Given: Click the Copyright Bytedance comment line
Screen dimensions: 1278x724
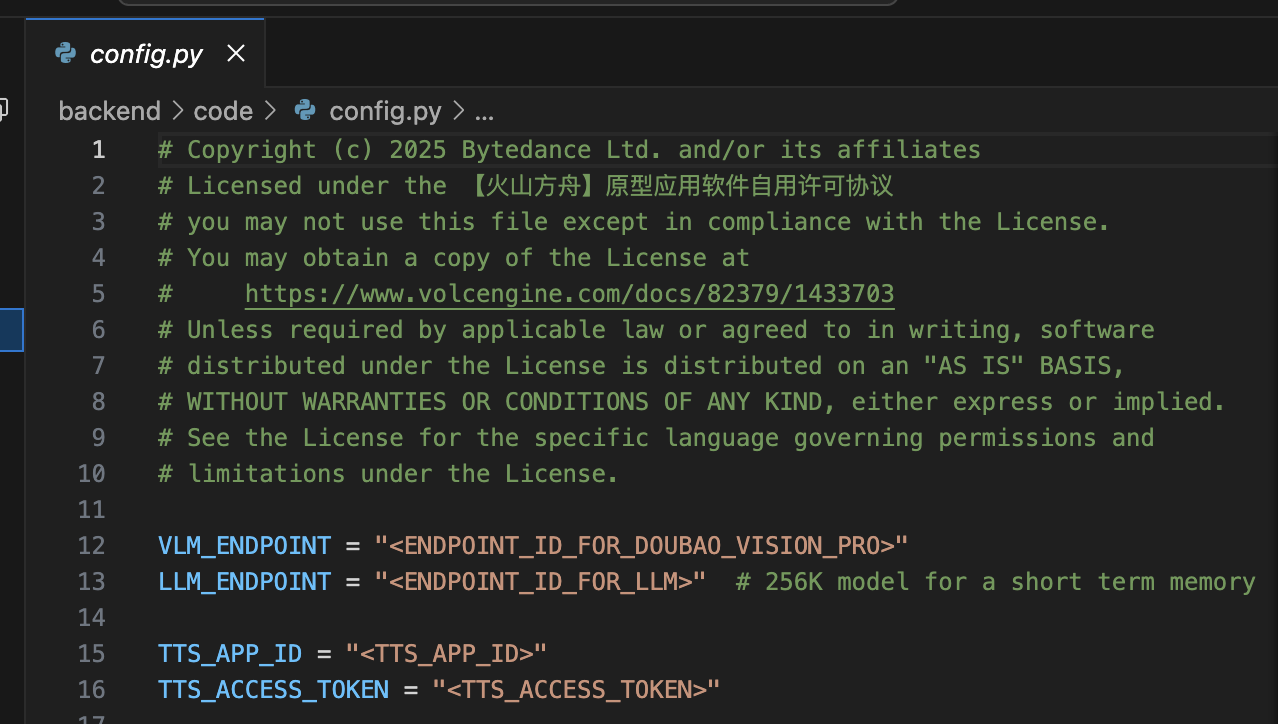Looking at the screenshot, I should 569,150.
